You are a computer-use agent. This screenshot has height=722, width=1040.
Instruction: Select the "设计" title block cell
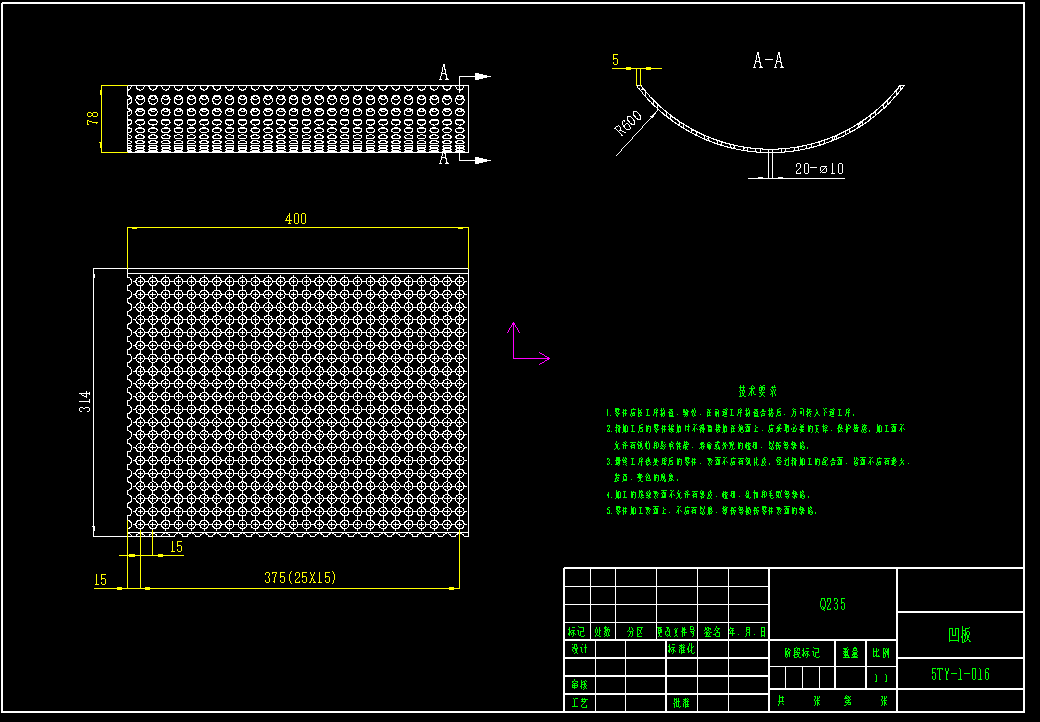579,649
